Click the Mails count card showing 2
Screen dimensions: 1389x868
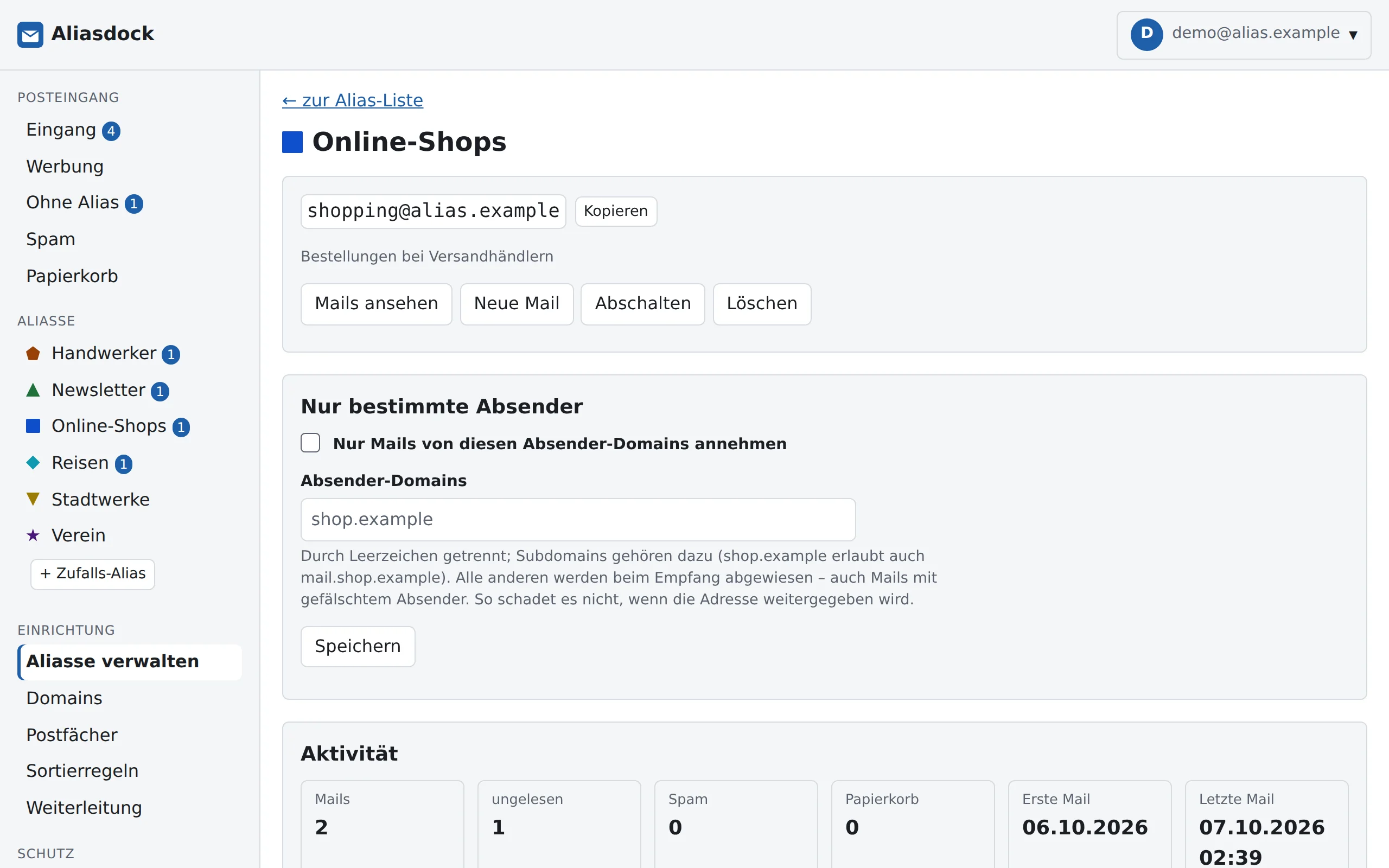point(383,825)
